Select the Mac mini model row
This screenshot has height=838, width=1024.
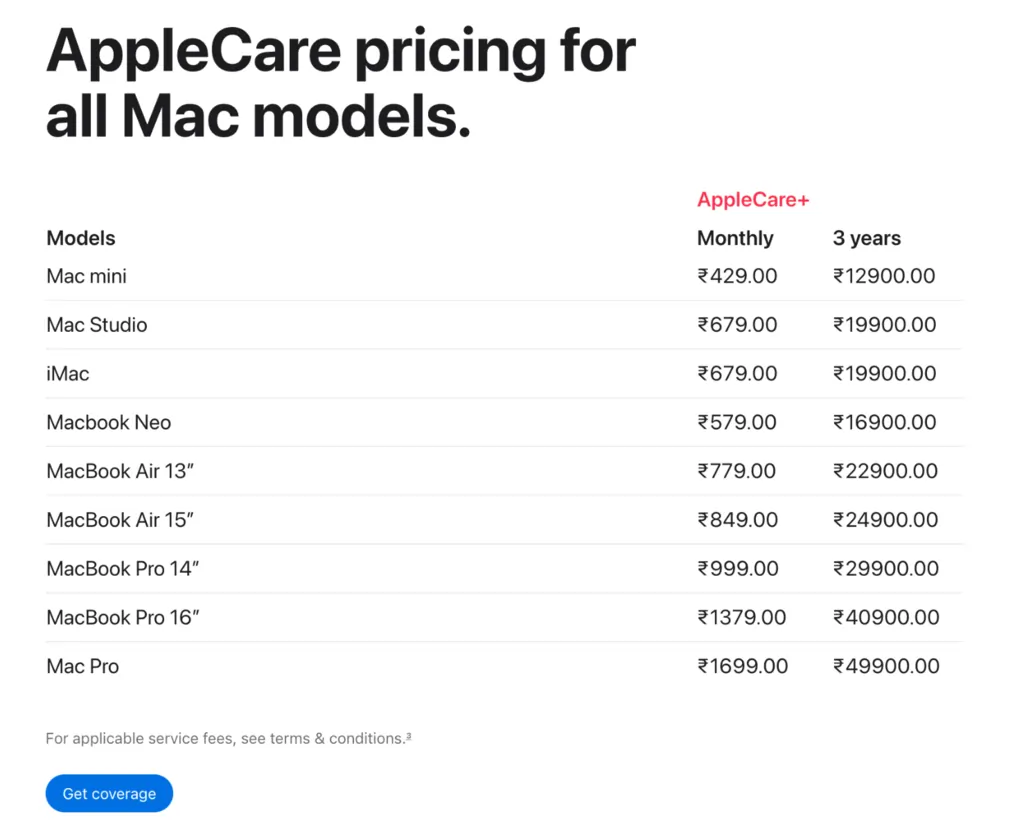pos(504,276)
